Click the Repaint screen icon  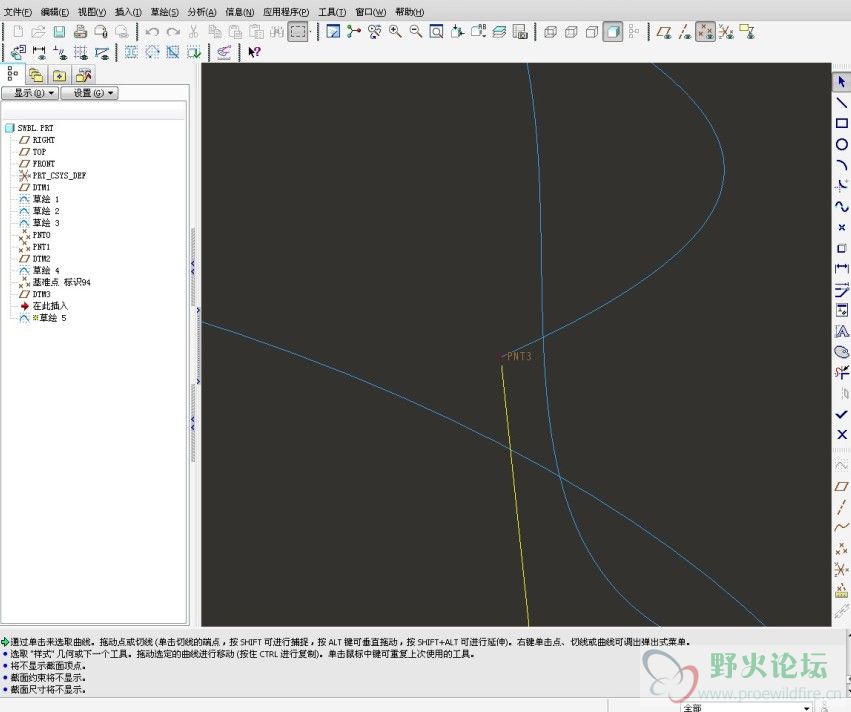pos(333,32)
